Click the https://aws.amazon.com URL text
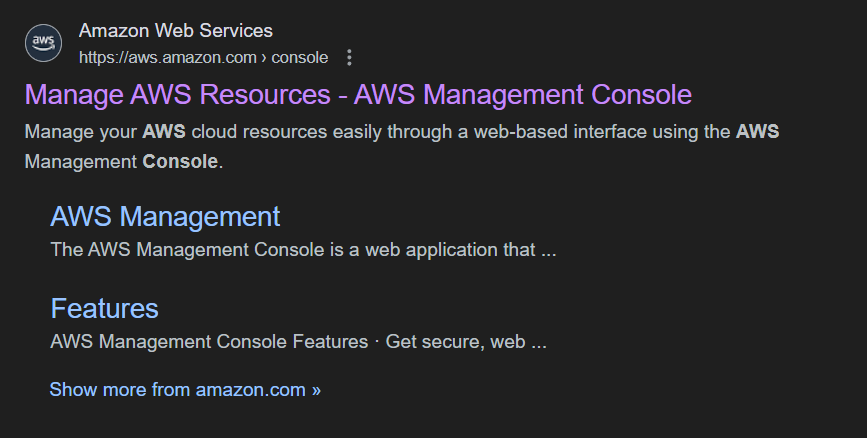This screenshot has width=867, height=438. pyautogui.click(x=167, y=58)
